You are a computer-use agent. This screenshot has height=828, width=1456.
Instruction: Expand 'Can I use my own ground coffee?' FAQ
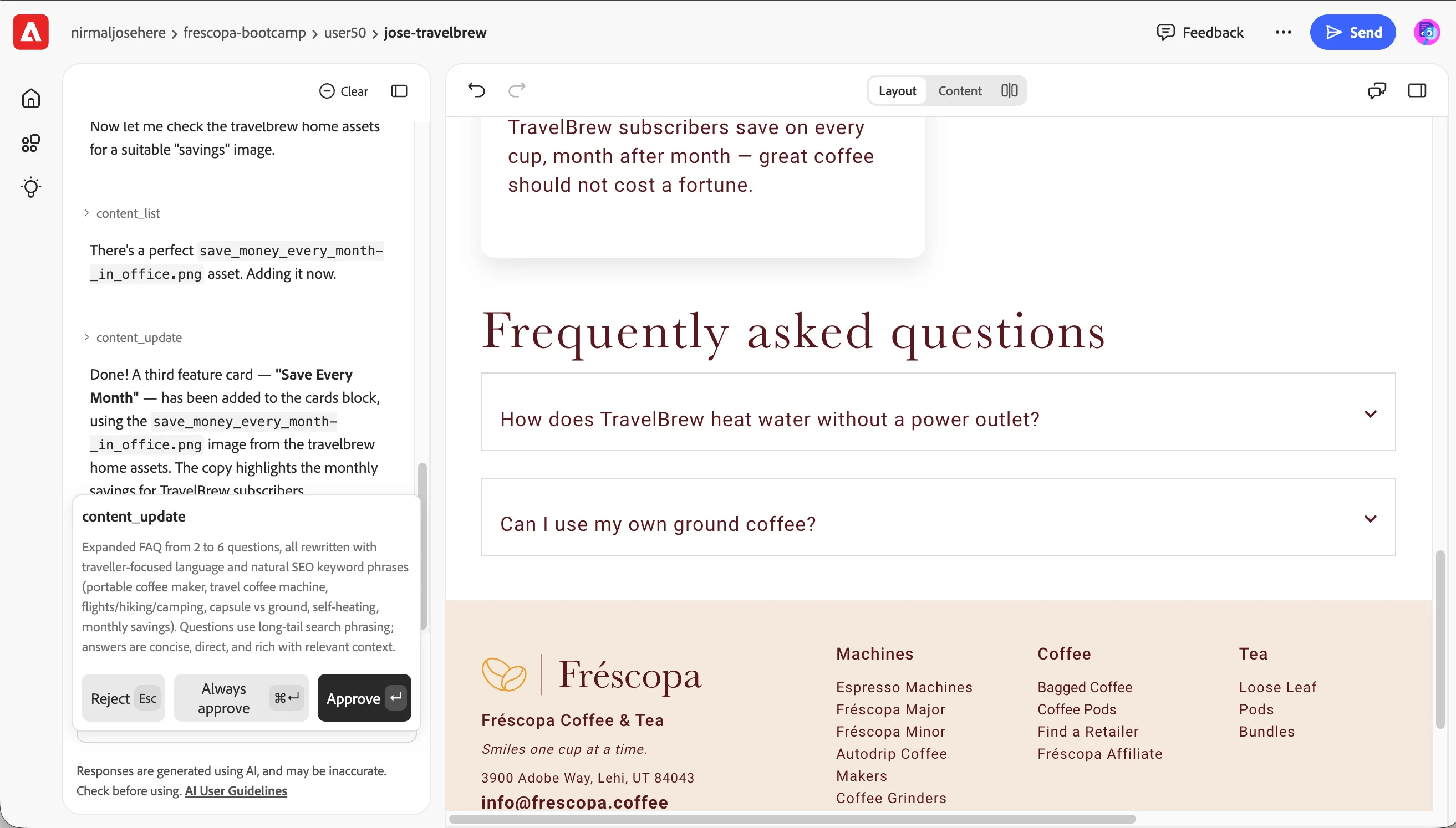[939, 517]
